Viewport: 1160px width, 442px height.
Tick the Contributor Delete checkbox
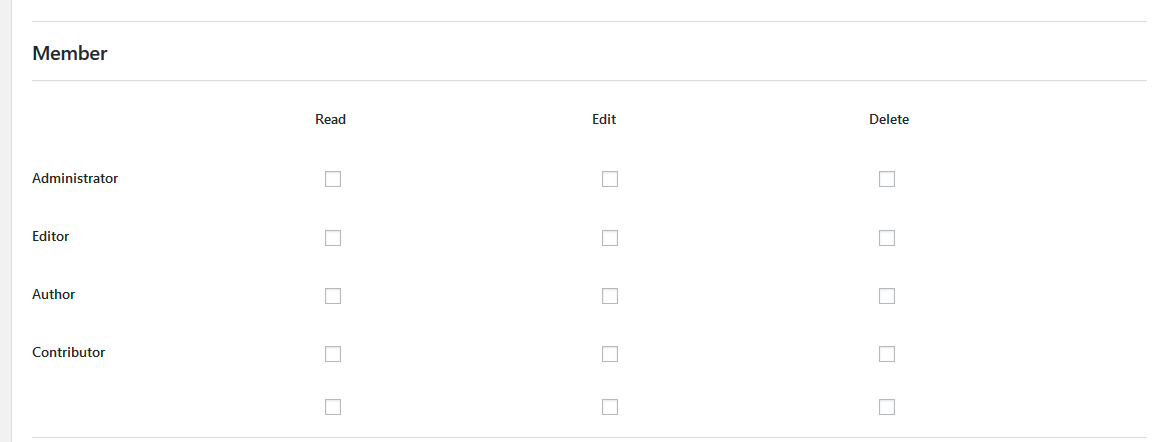tap(887, 354)
